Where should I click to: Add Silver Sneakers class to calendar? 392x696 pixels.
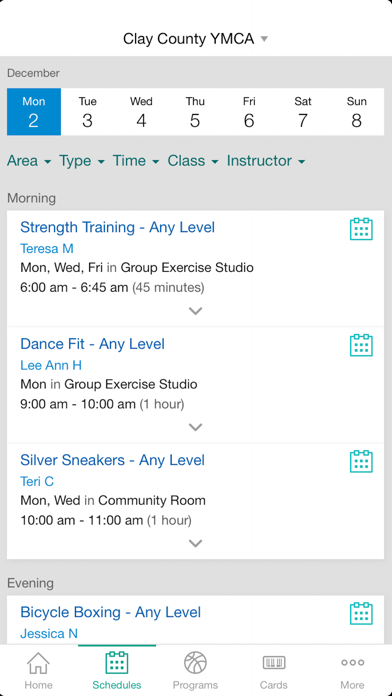[361, 462]
